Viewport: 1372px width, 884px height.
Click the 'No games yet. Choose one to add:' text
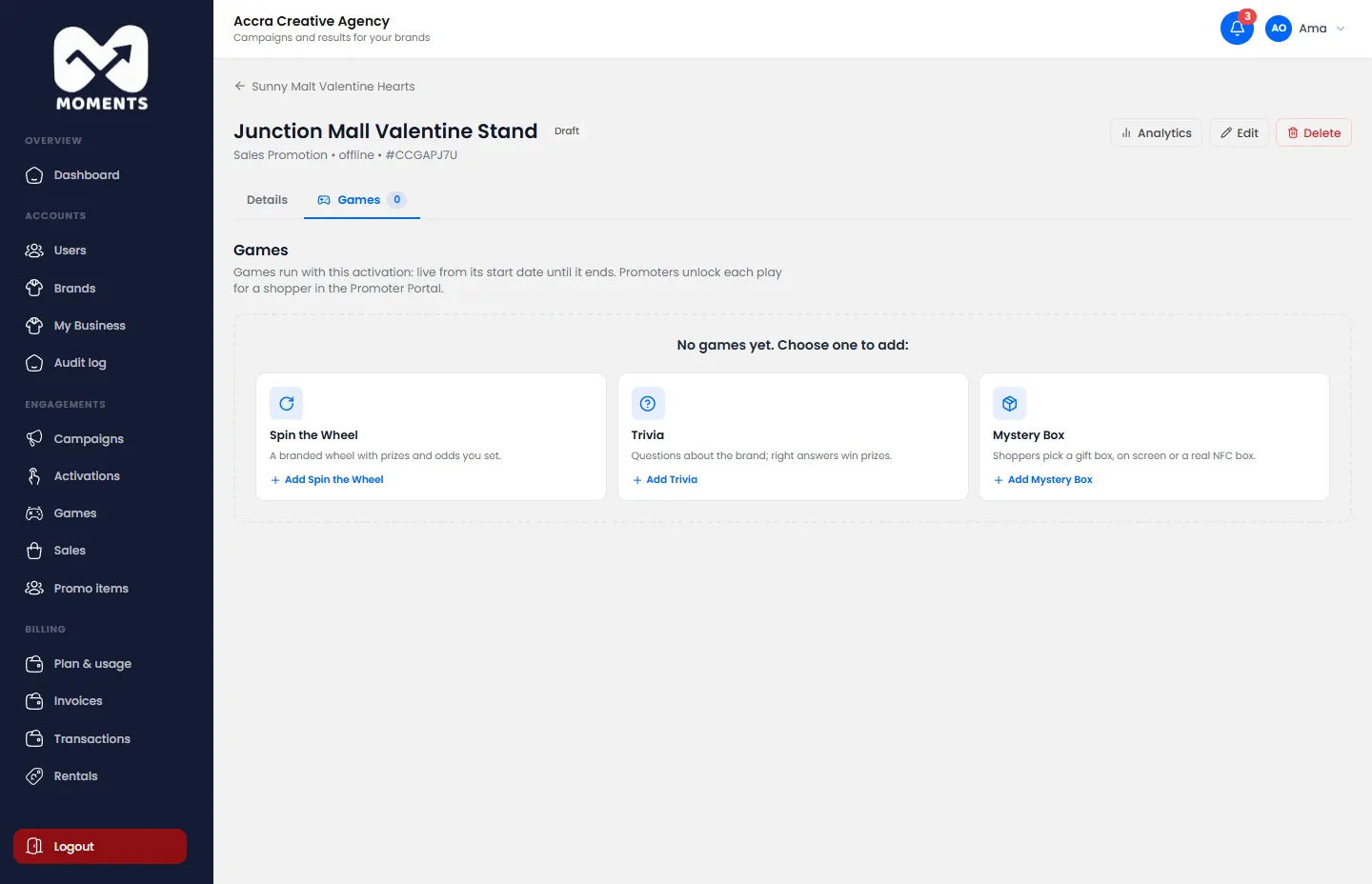click(793, 345)
